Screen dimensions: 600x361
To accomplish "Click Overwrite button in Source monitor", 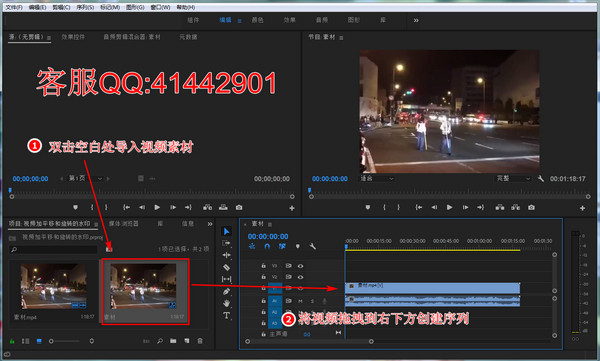I will click(223, 207).
